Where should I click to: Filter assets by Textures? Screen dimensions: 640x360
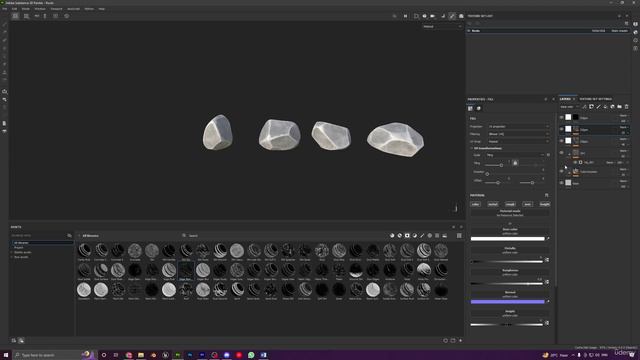coord(437,236)
